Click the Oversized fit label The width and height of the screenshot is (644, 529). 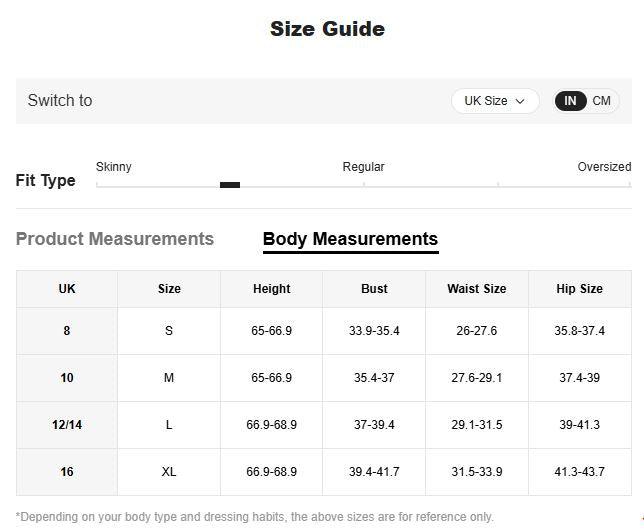point(604,167)
